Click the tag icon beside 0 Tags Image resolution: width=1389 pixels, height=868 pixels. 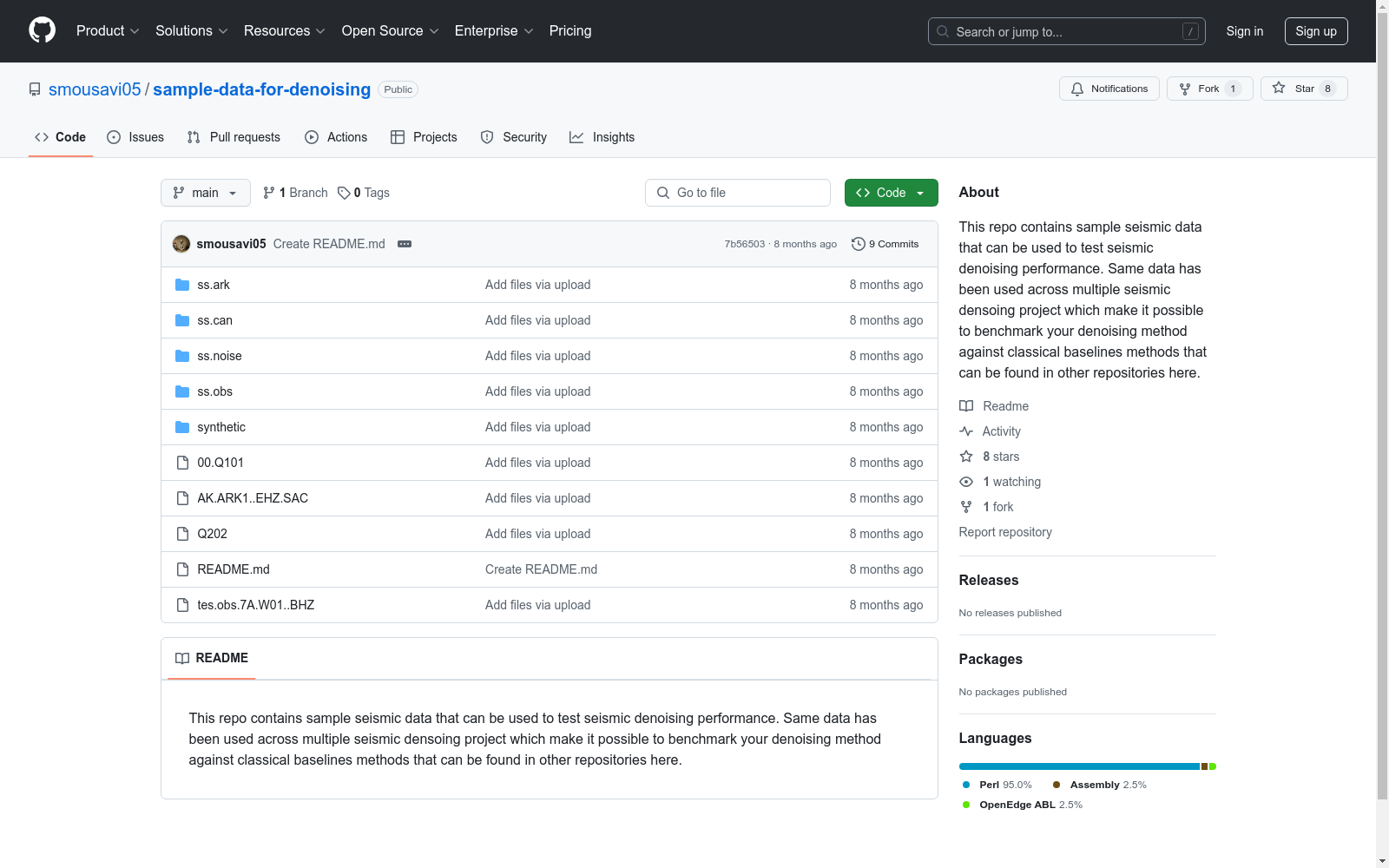point(344,193)
